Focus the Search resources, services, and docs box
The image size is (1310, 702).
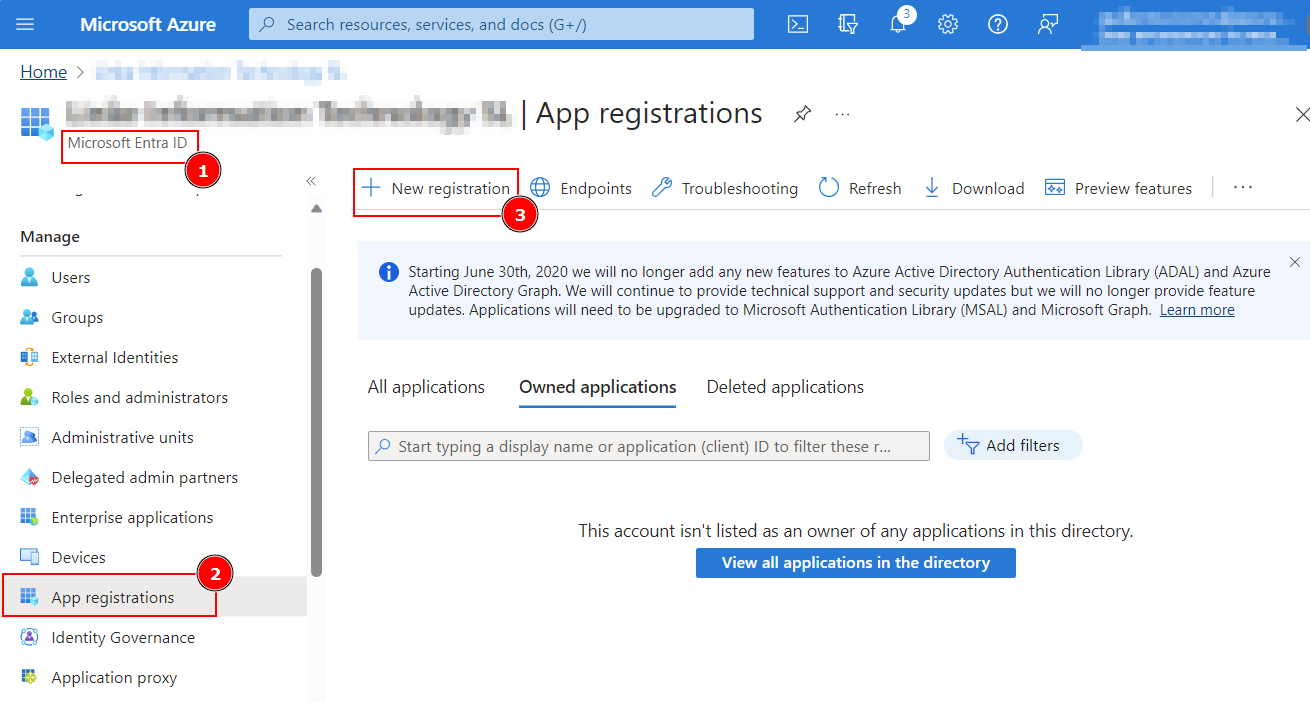point(501,24)
